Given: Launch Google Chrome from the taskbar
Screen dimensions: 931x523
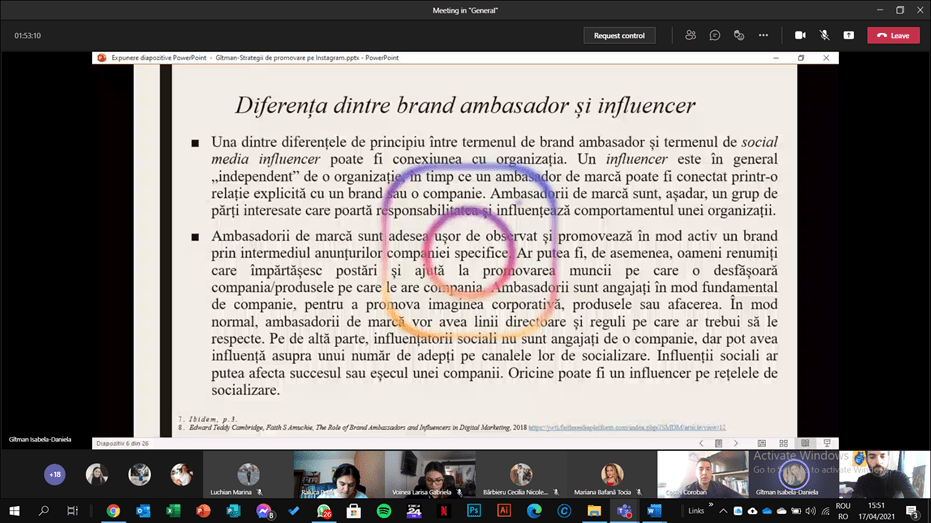Looking at the screenshot, I should pyautogui.click(x=113, y=511).
